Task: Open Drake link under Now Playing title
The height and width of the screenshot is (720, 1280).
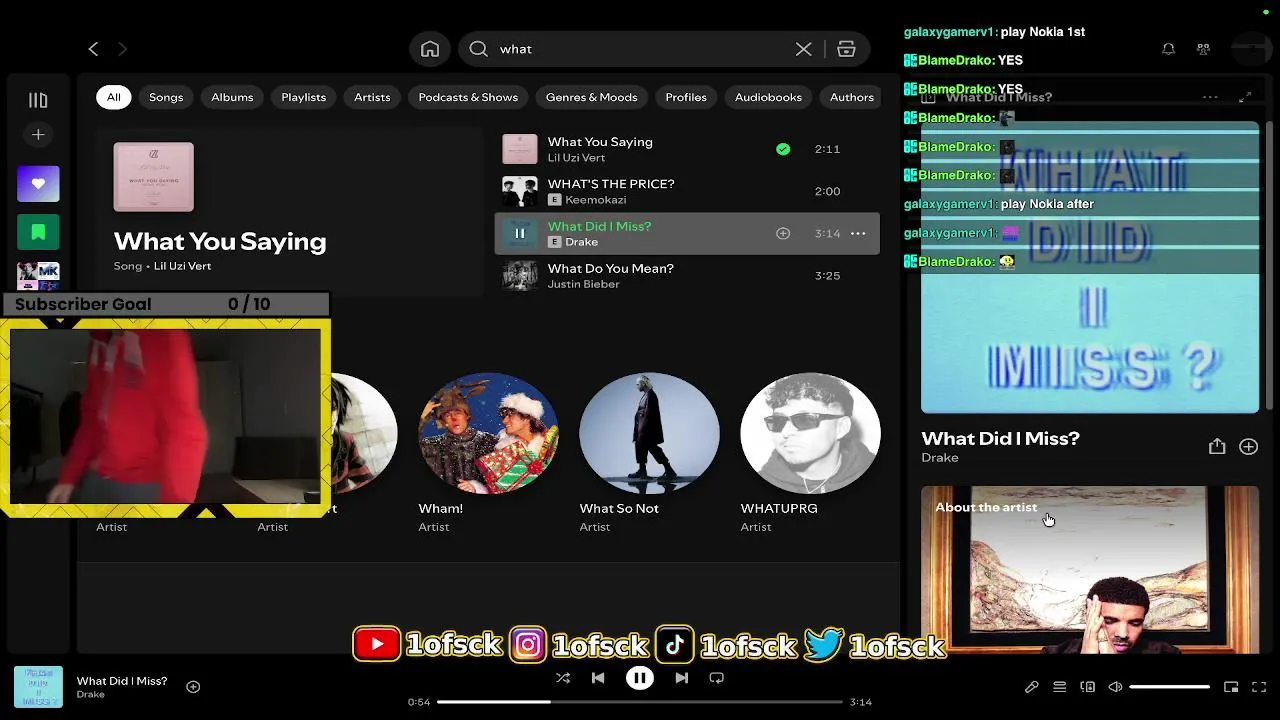Action: 940,458
